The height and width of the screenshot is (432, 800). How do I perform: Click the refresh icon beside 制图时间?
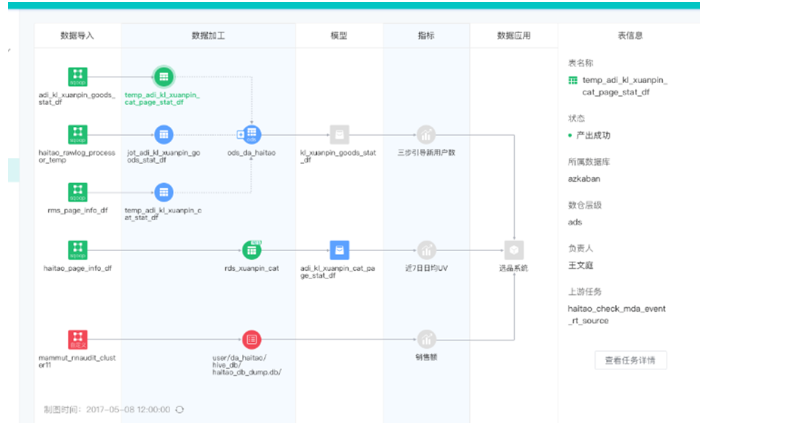[180, 410]
